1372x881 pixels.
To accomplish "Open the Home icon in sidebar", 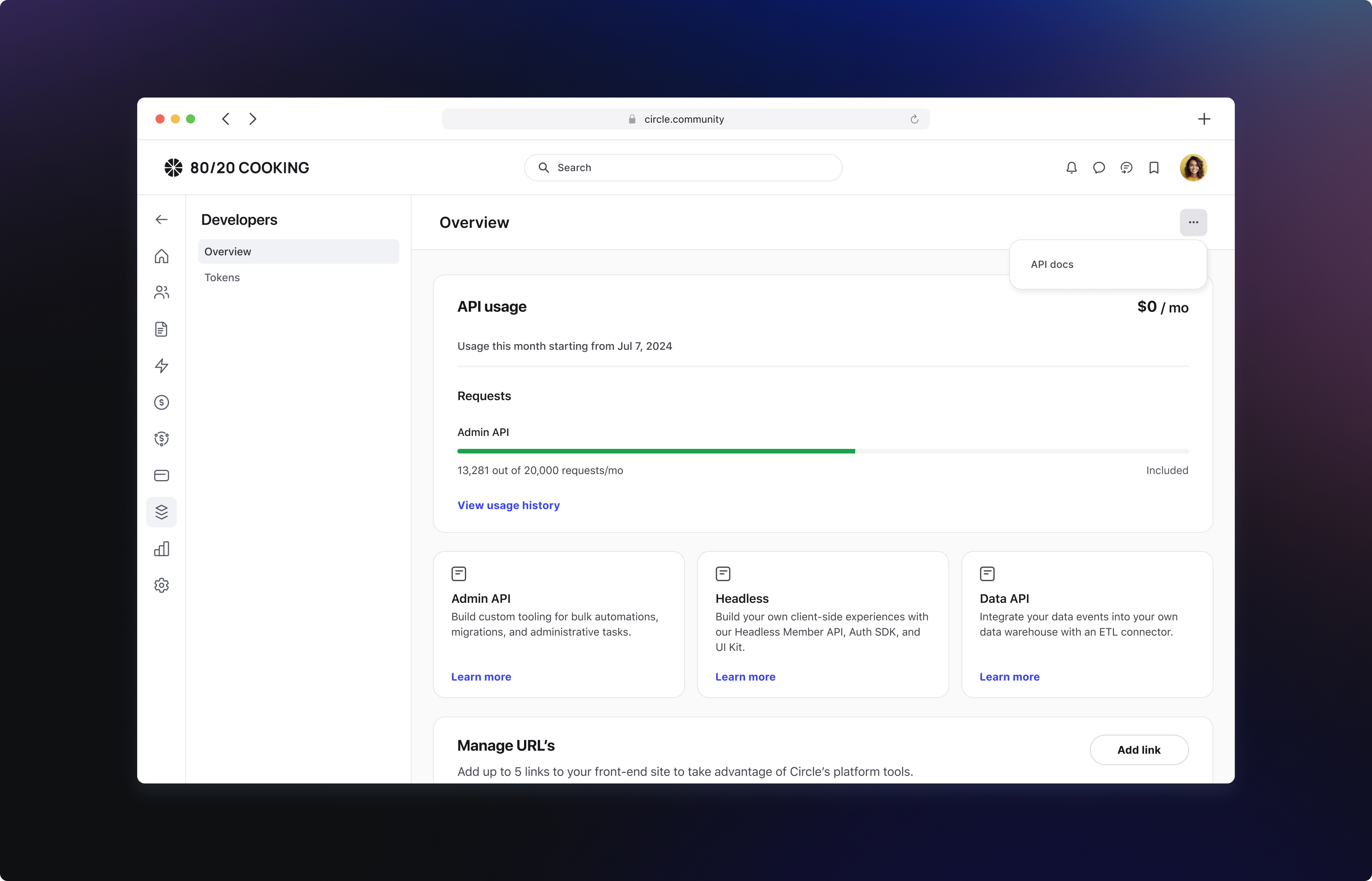I will coord(161,256).
